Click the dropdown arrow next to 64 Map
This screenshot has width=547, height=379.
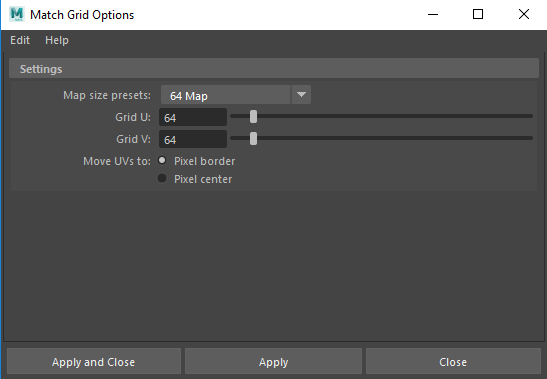[301, 95]
